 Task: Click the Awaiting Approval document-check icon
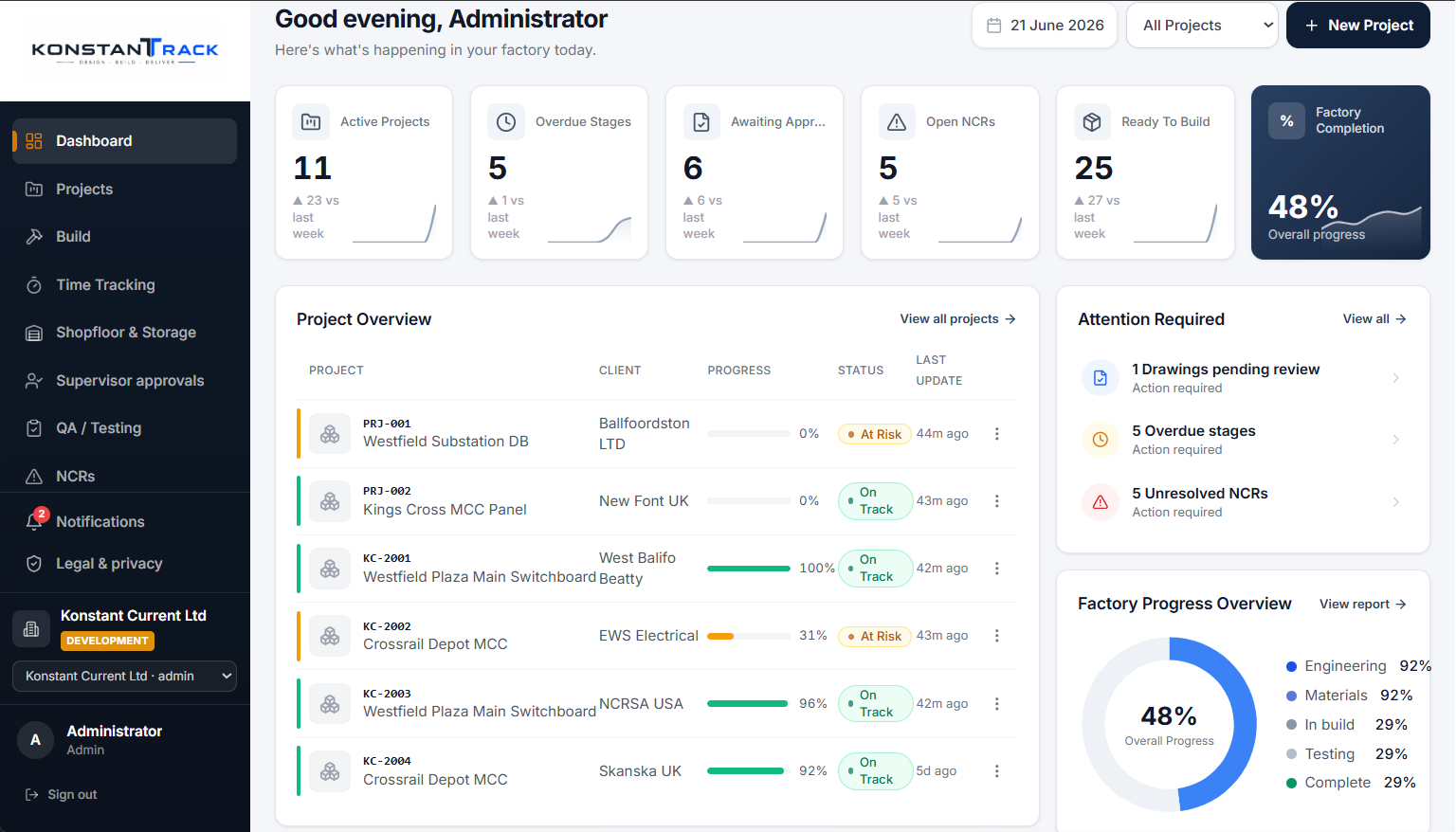[701, 122]
